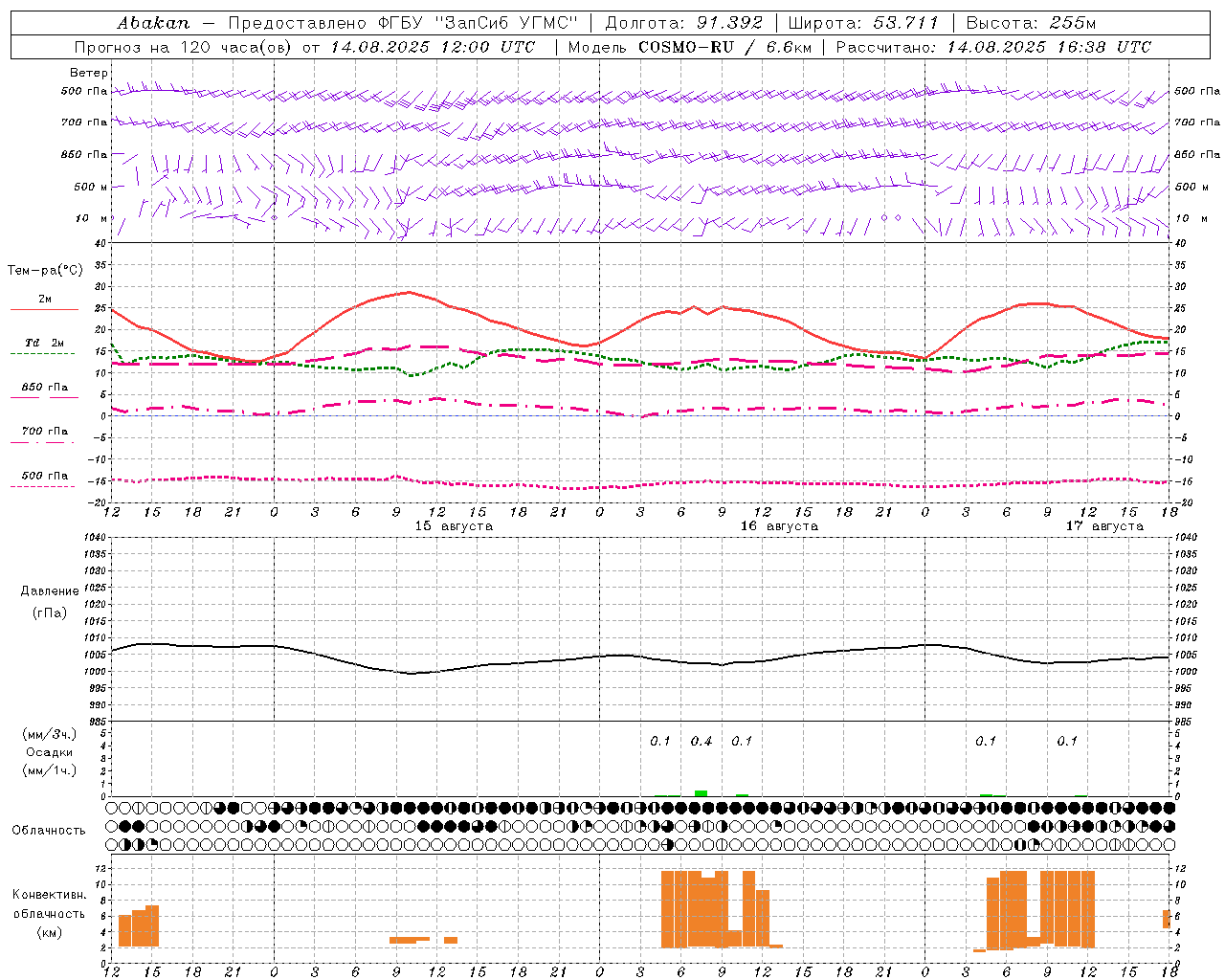Click the "10 м" wind level label on left

pyautogui.click(x=93, y=218)
